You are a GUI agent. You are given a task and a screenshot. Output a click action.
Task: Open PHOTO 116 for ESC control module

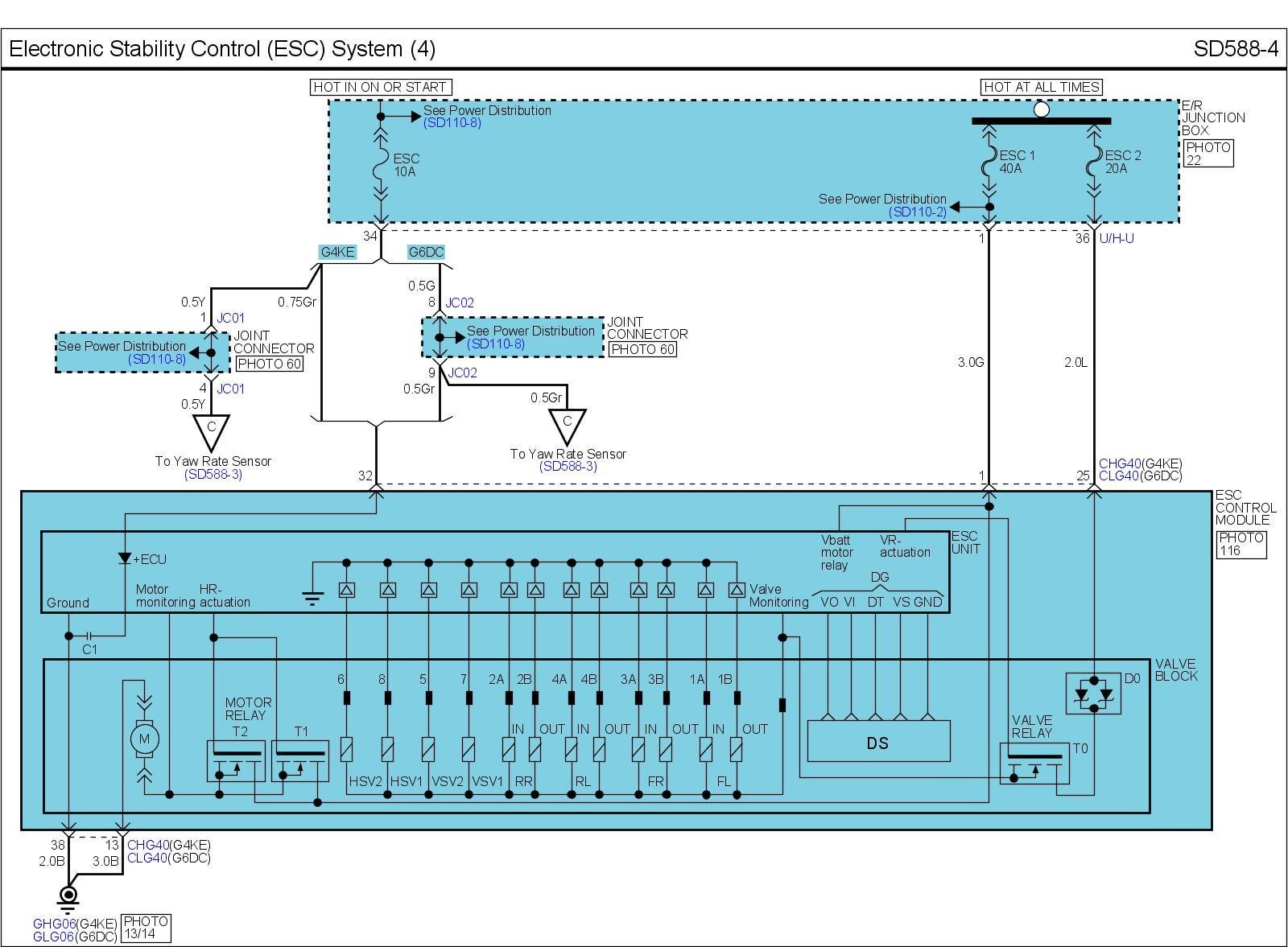coord(1241,545)
